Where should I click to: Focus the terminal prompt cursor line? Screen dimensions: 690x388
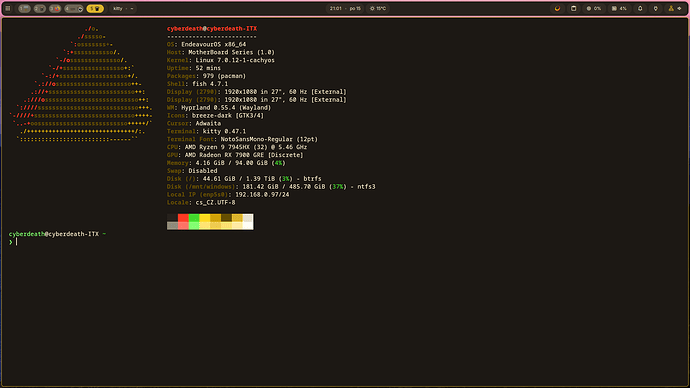(17, 242)
